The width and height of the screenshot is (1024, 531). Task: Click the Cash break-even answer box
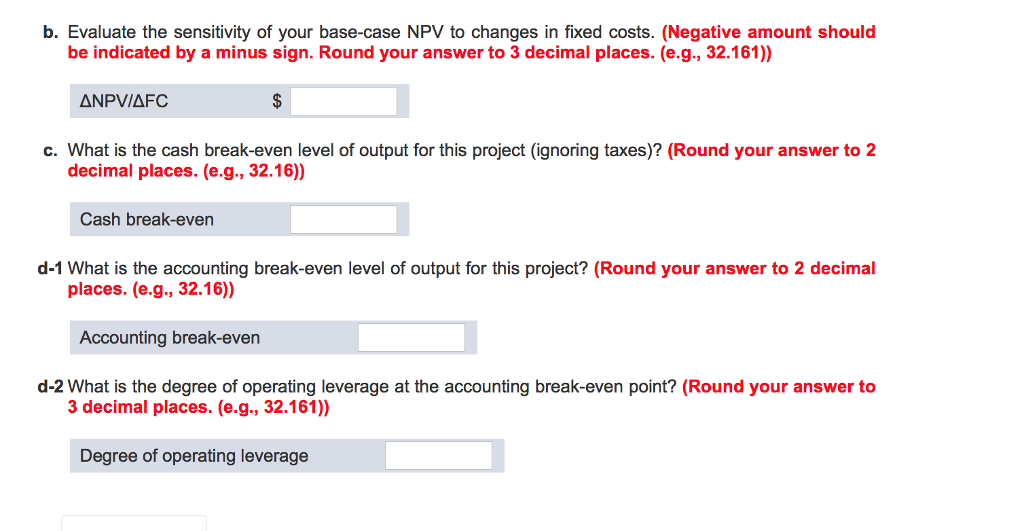pyautogui.click(x=343, y=219)
